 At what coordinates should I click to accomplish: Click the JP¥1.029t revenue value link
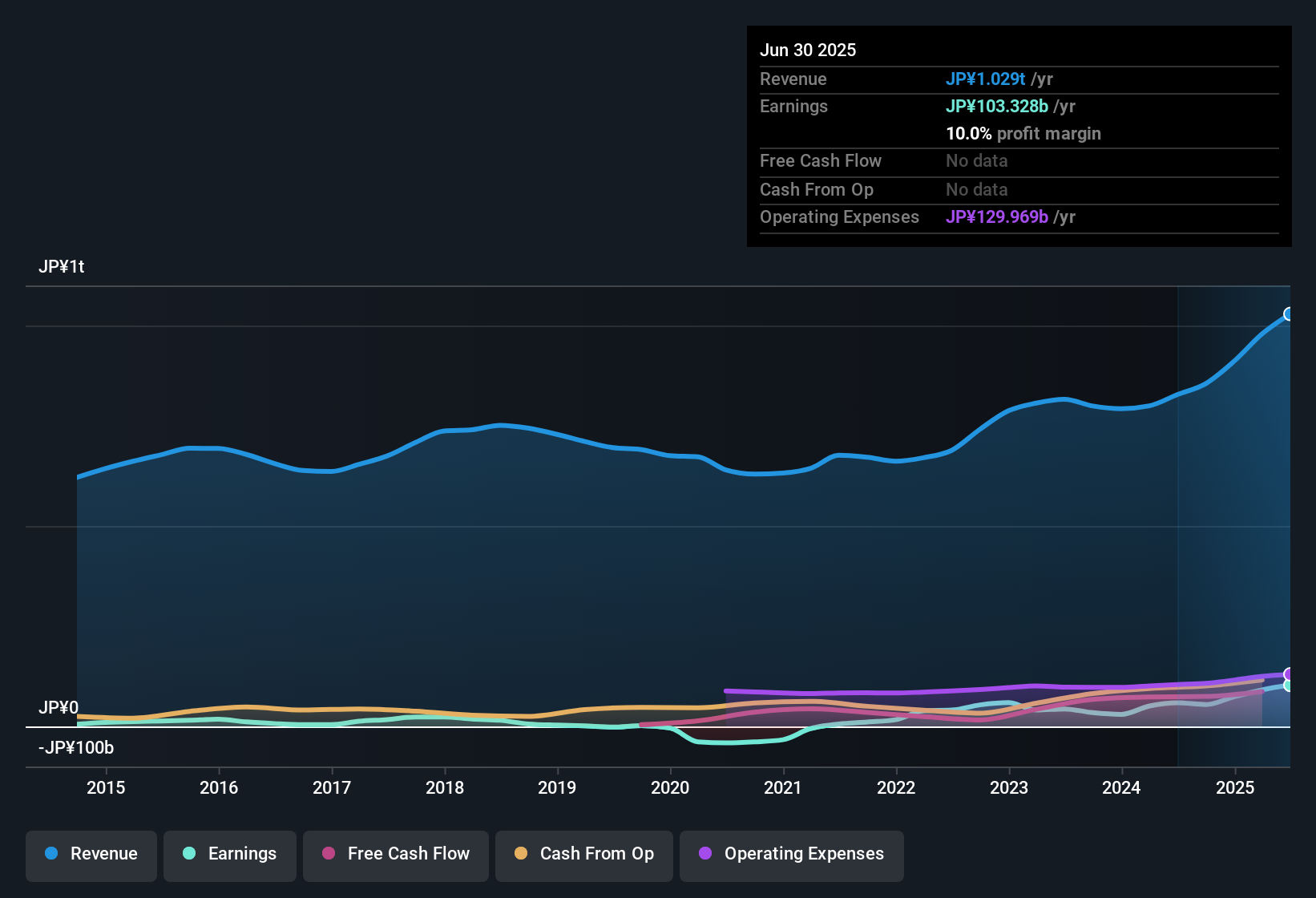[986, 79]
